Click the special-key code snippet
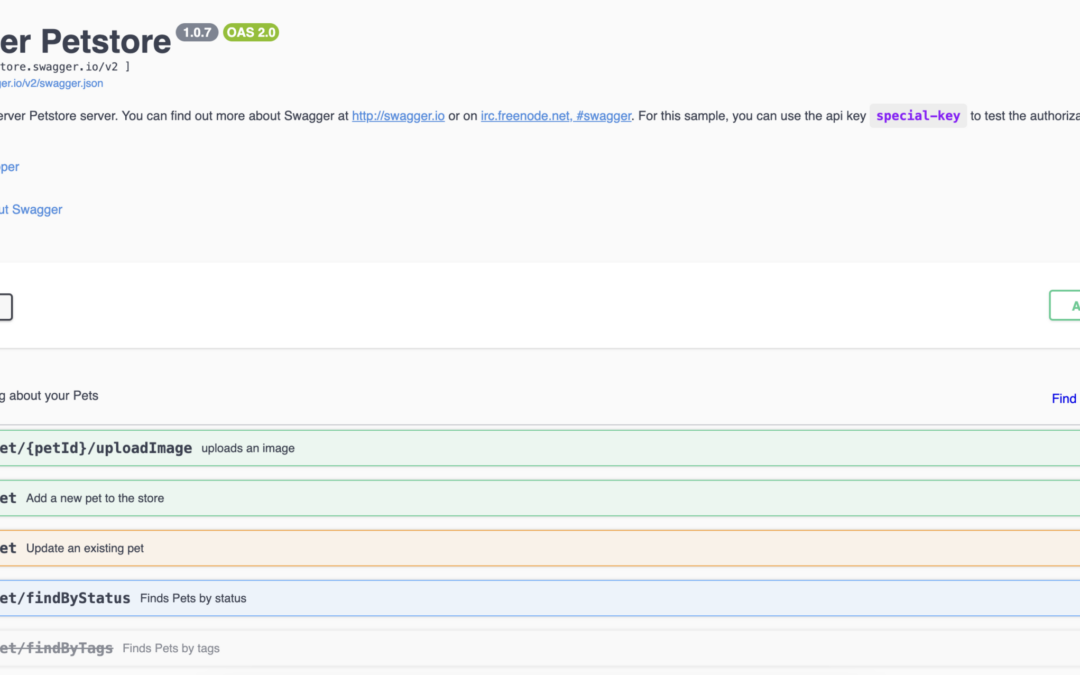The height and width of the screenshot is (675, 1080). 918,116
